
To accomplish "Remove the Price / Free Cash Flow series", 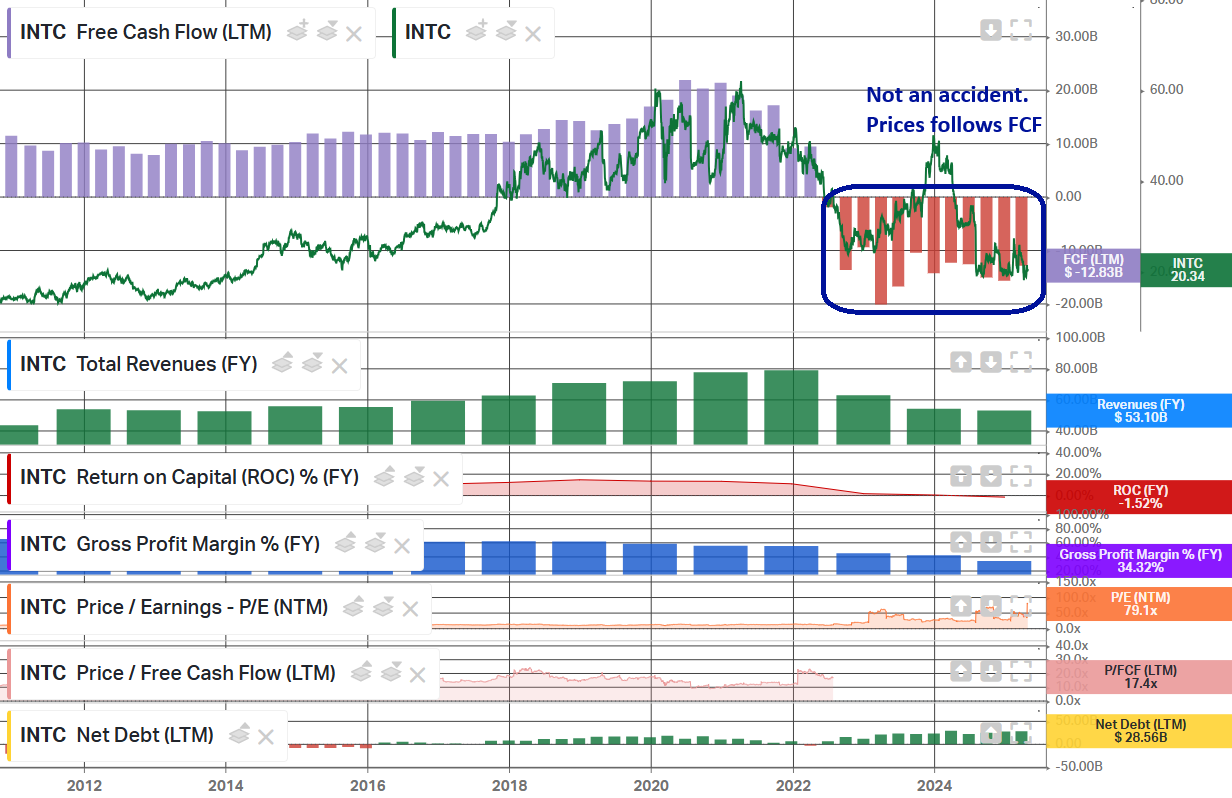I will [418, 674].
